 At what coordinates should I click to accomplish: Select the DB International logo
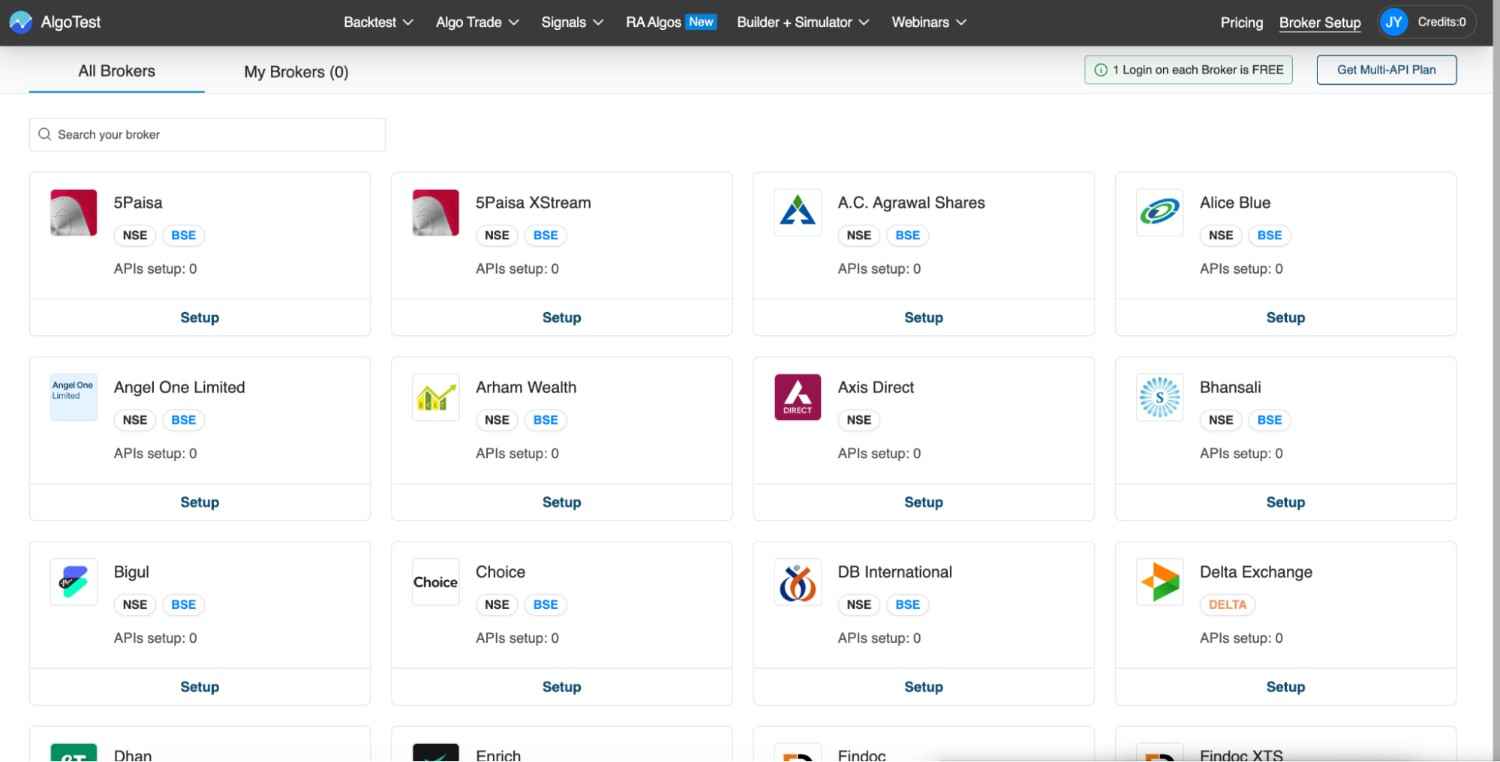(x=798, y=582)
